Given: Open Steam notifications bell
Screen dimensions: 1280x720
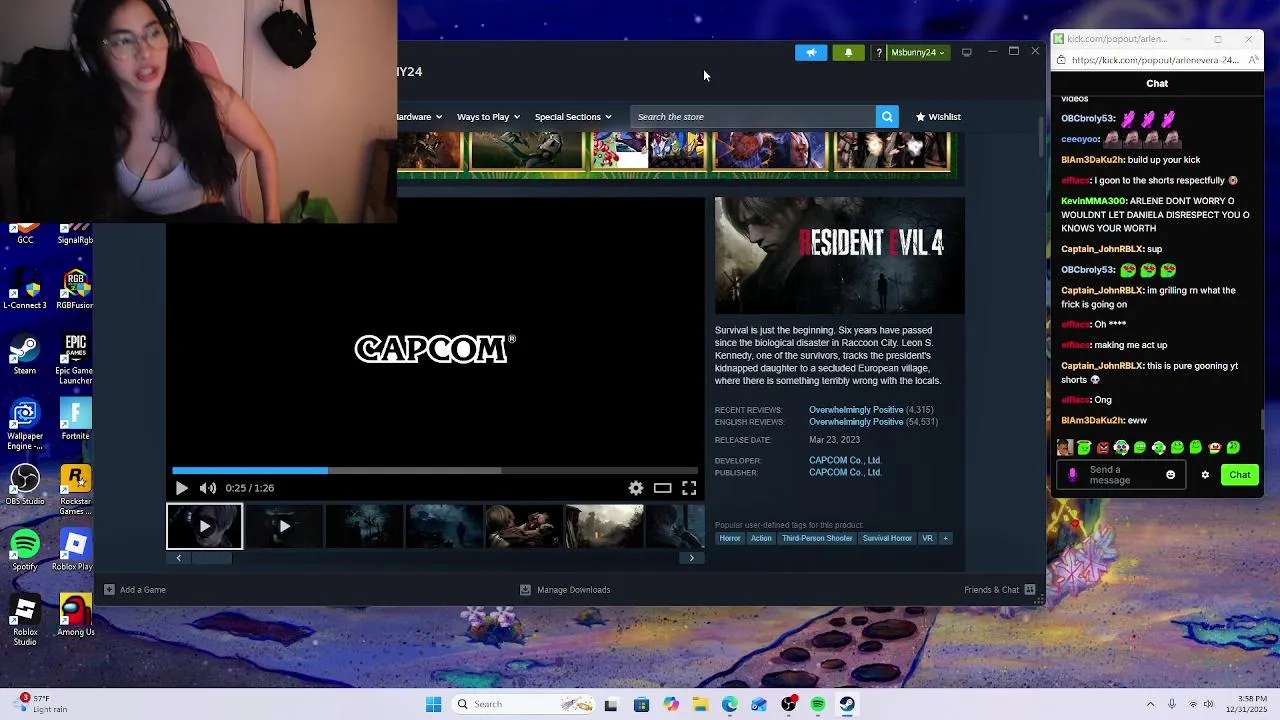Looking at the screenshot, I should 848,52.
